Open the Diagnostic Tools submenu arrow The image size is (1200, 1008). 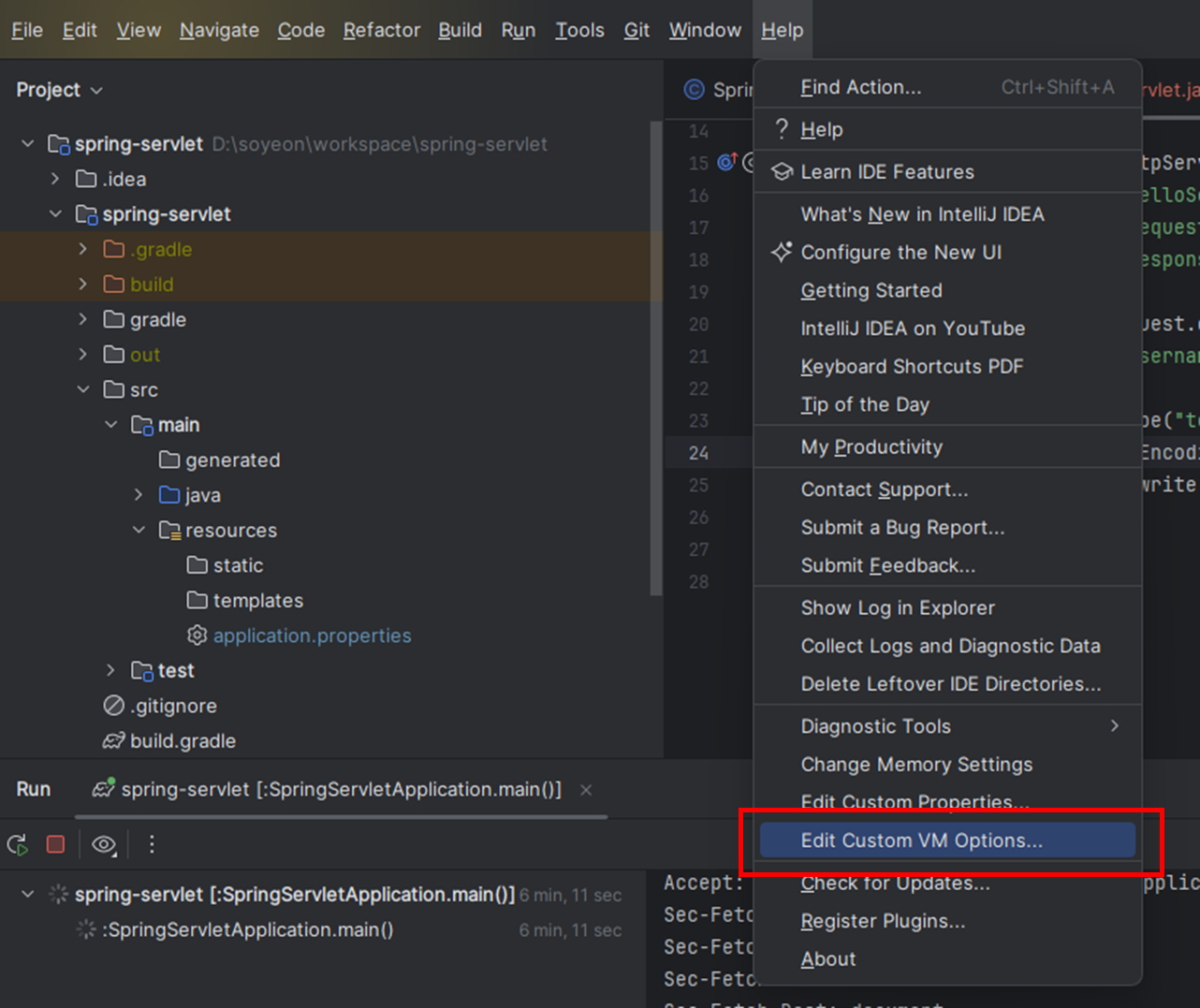1114,725
